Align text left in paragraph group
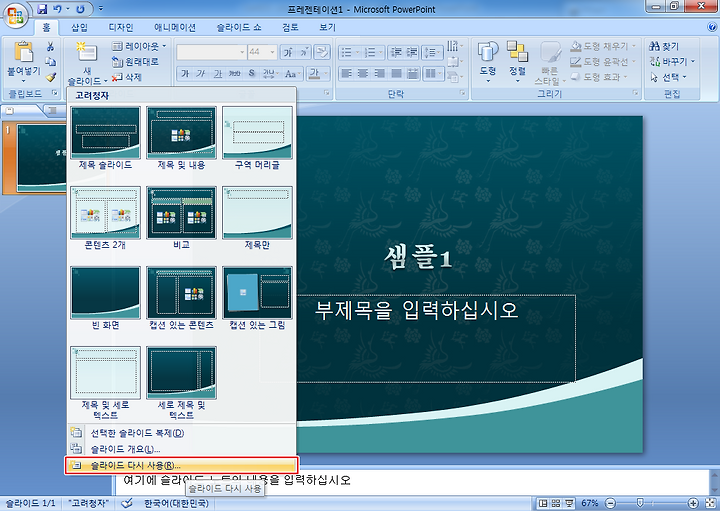Image resolution: width=720 pixels, height=511 pixels. click(347, 73)
